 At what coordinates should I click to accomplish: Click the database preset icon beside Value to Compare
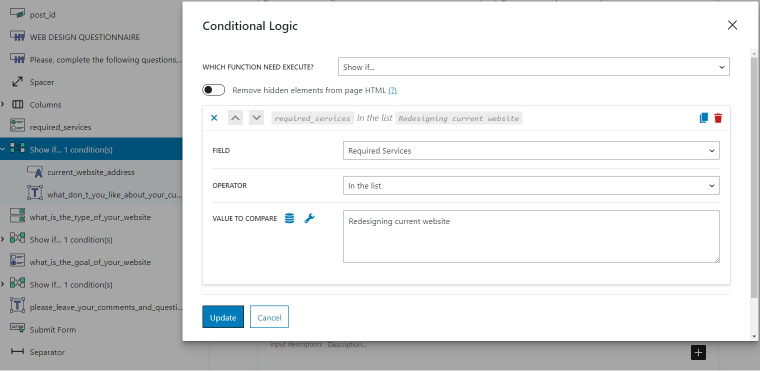click(289, 219)
